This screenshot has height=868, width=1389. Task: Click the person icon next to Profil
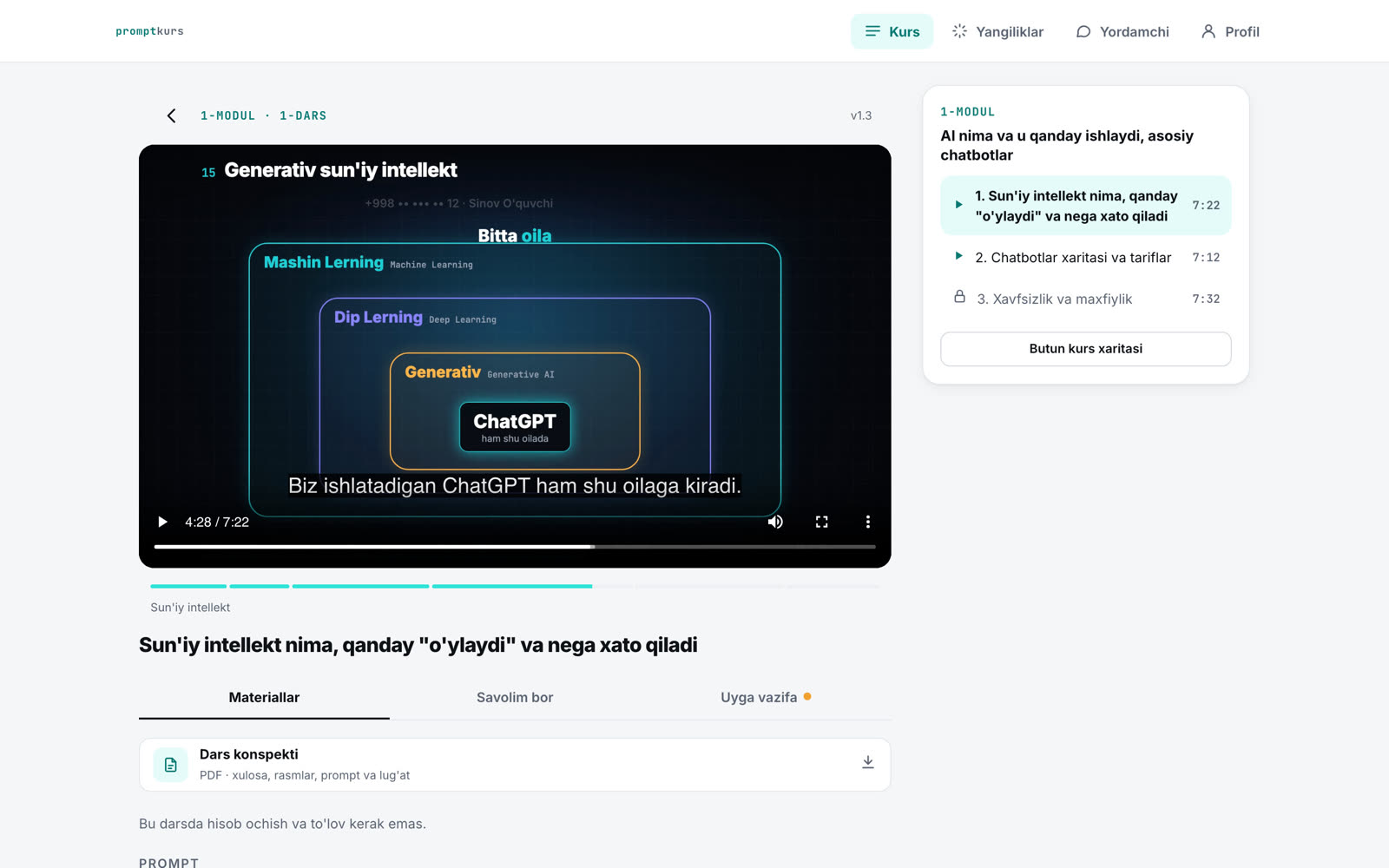pyautogui.click(x=1208, y=31)
